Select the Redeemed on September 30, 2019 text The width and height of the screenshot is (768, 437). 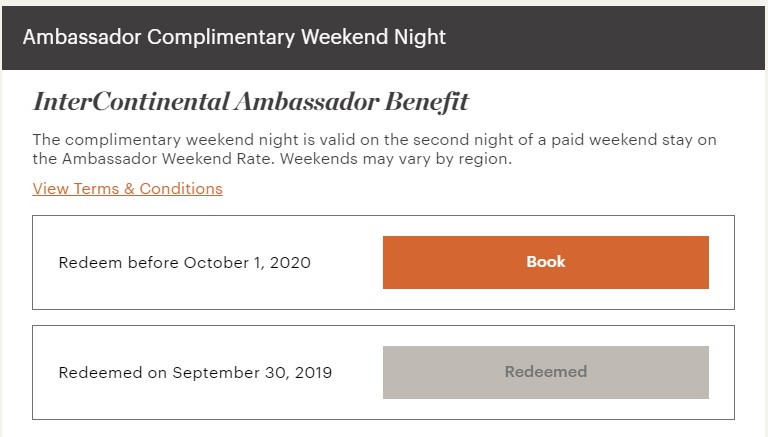(195, 373)
